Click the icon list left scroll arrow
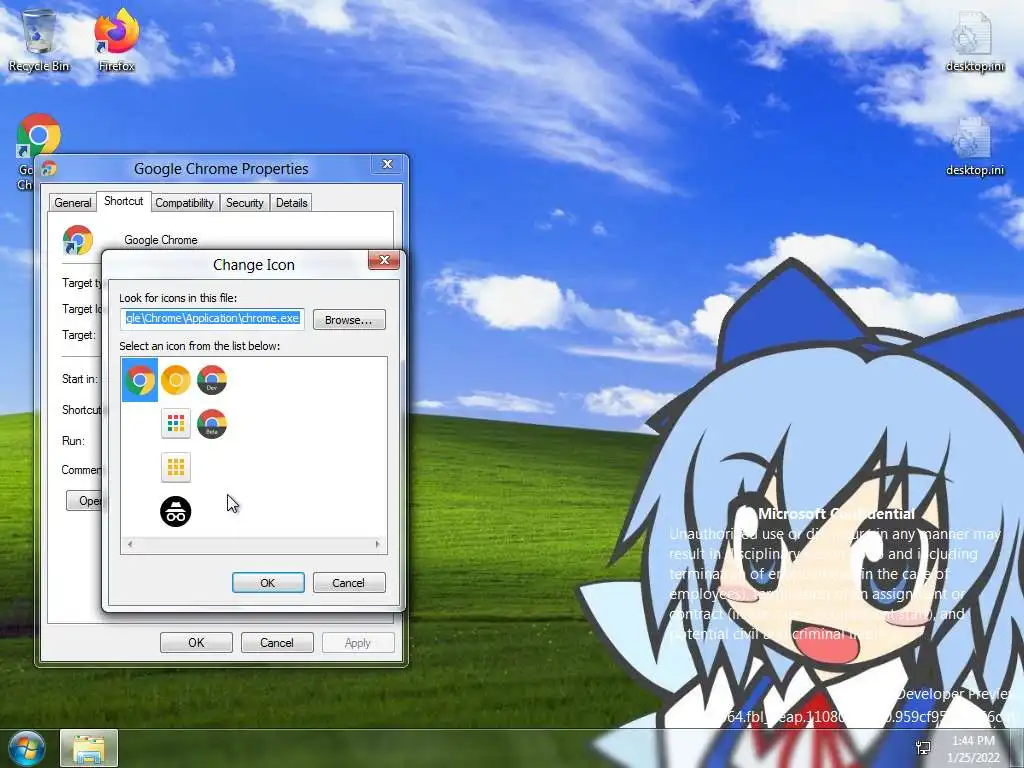The height and width of the screenshot is (768, 1024). point(130,544)
